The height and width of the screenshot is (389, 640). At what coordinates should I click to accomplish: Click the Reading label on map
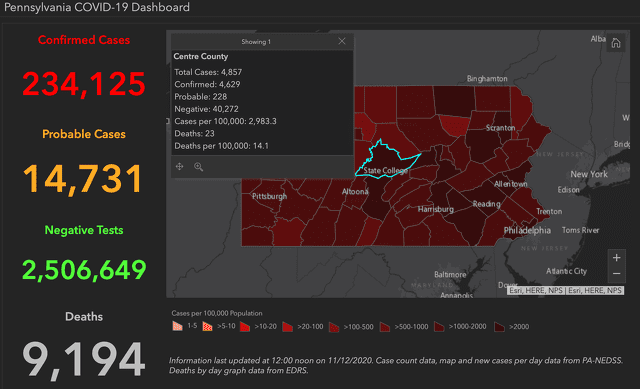tap(487, 204)
